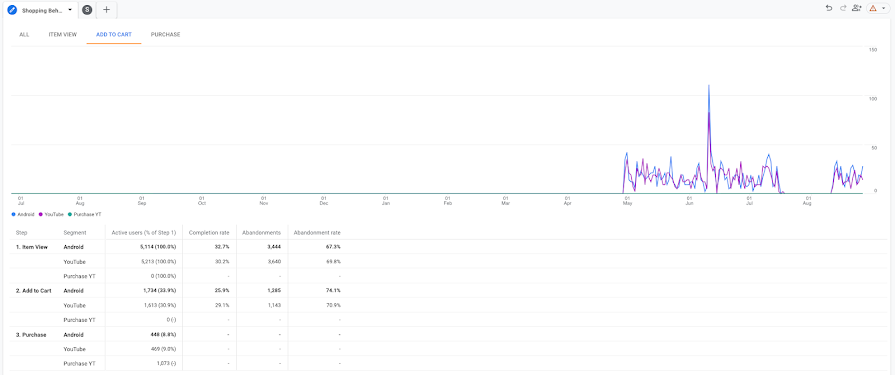Screen dimensions: 895x375
Task: Switch to the ALL tab
Action: click(x=24, y=34)
